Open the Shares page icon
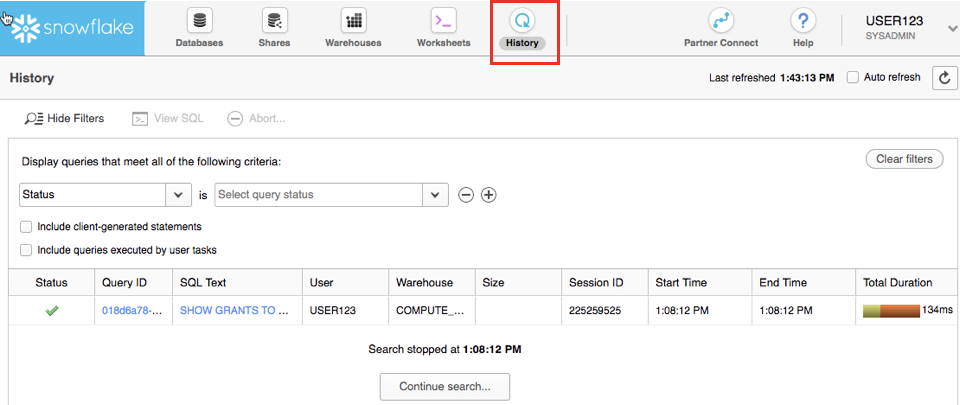Screen dimensions: 960x405 click(x=274, y=21)
